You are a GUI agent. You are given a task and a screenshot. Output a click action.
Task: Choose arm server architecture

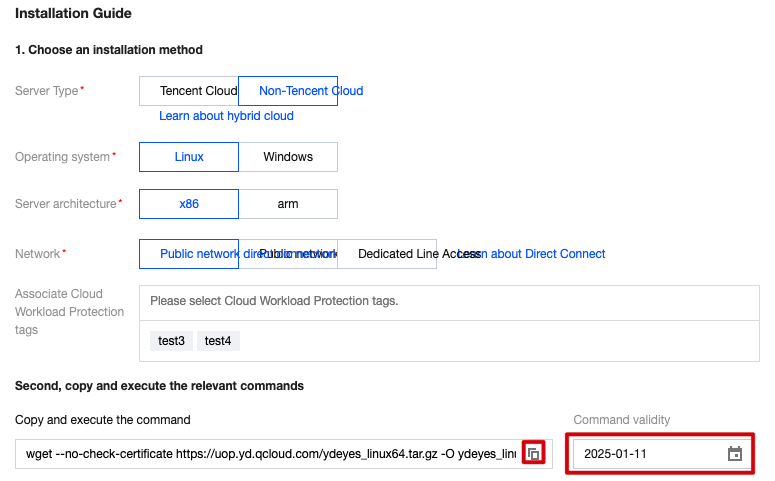click(x=288, y=204)
